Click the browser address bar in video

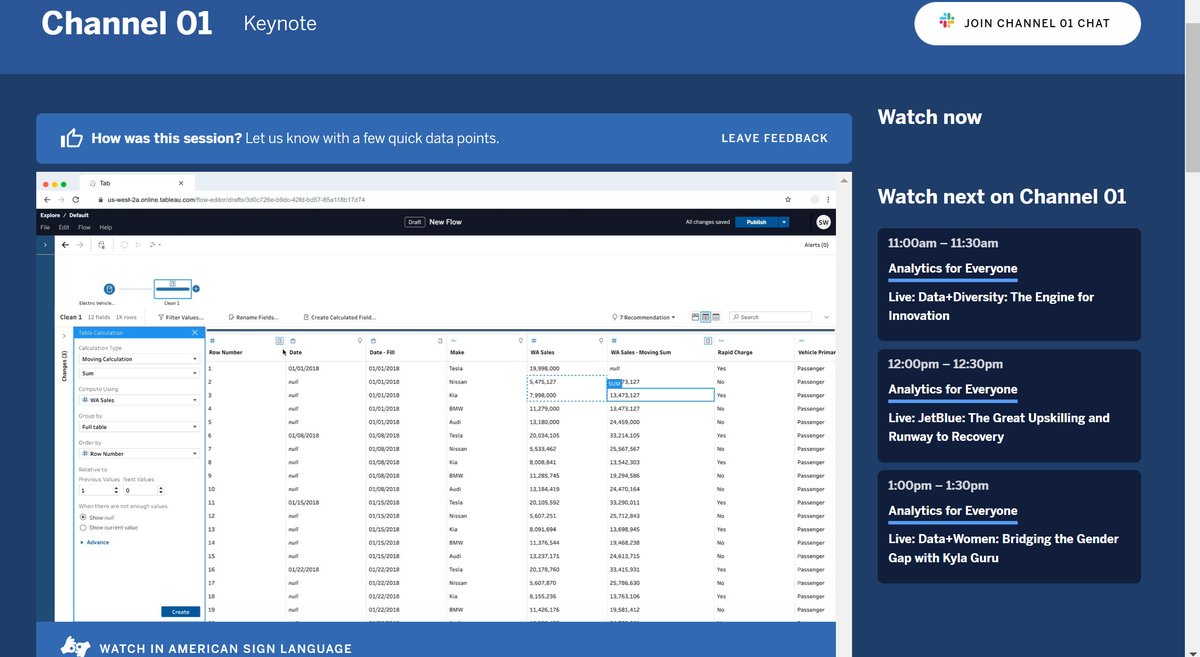point(440,200)
